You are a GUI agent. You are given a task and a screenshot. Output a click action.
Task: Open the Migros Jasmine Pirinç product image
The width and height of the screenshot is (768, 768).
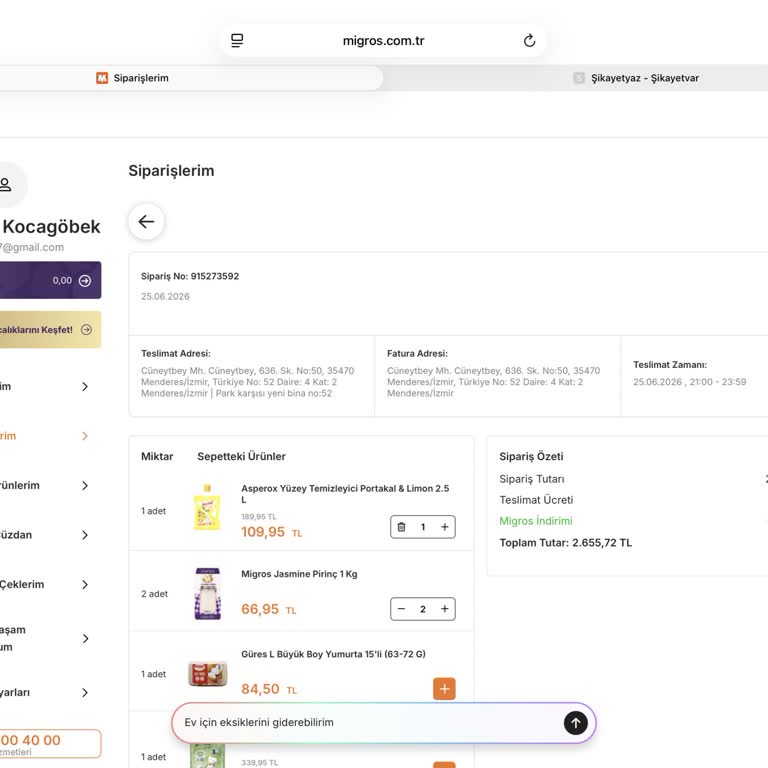[208, 594]
